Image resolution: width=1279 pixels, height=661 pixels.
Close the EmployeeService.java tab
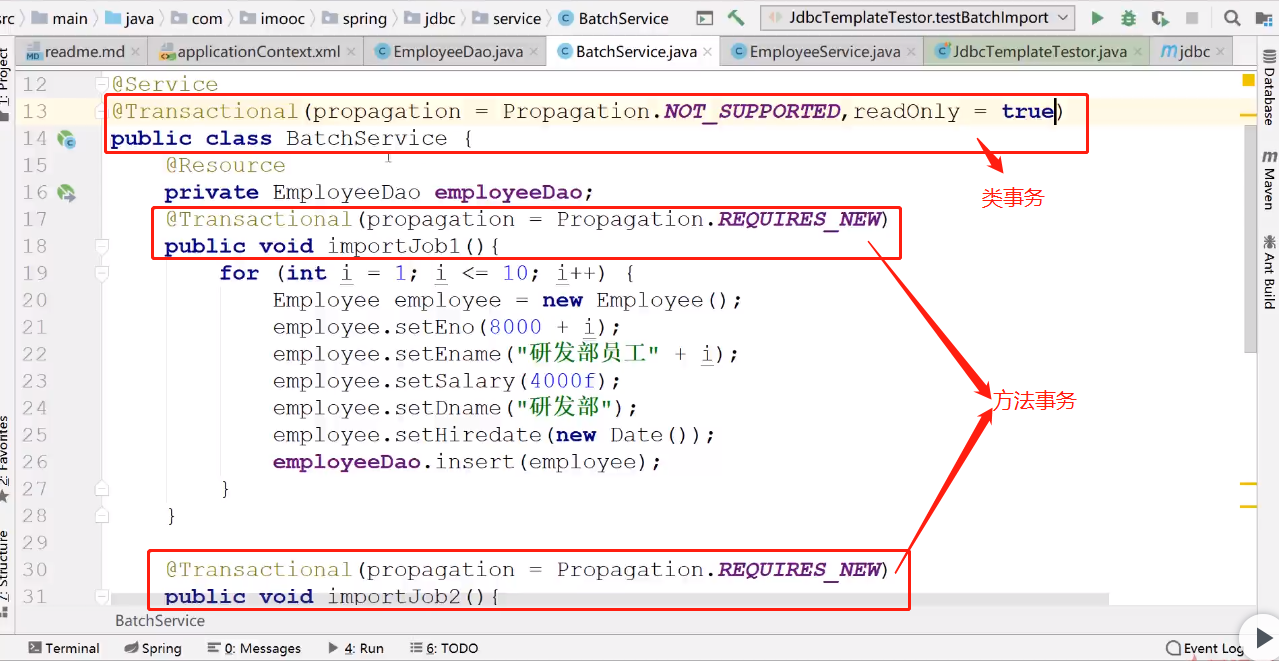point(911,52)
